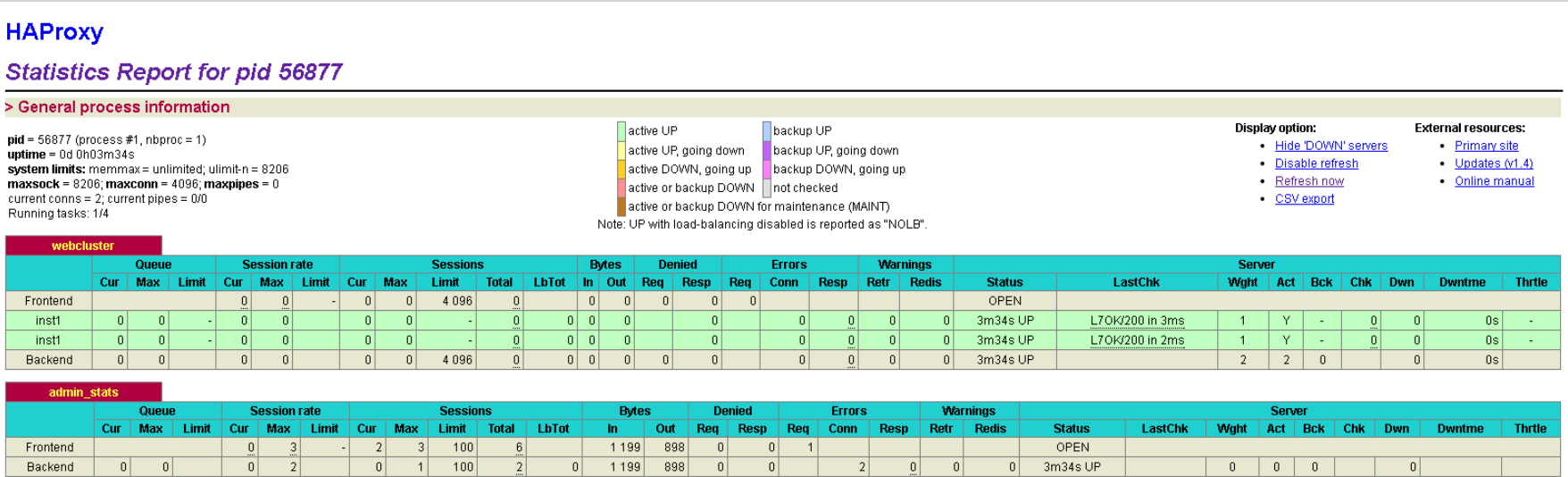Click the LastChk column header in webcluster table
1568x477 pixels.
[1136, 282]
